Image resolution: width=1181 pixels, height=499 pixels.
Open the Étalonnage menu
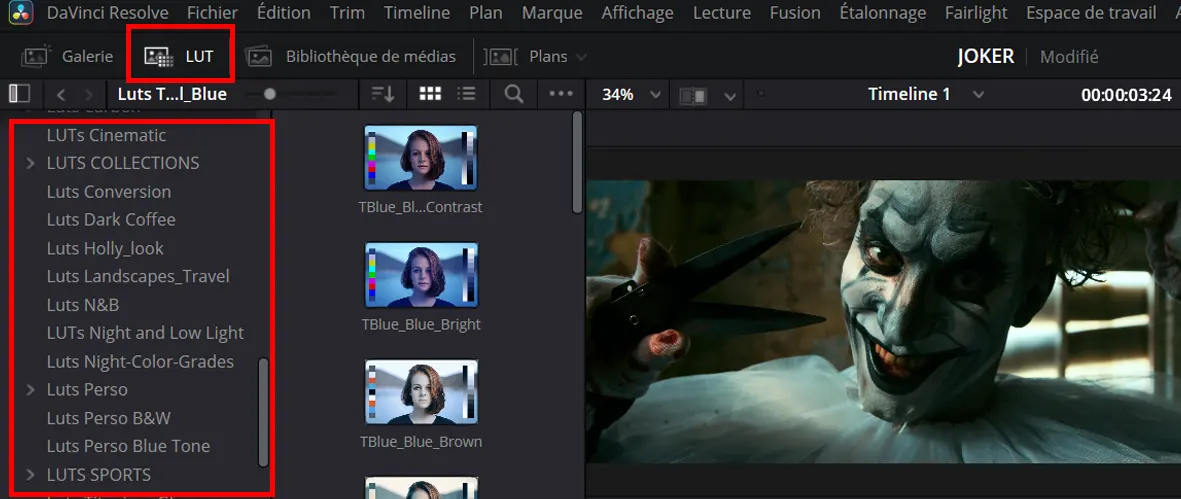[x=883, y=13]
